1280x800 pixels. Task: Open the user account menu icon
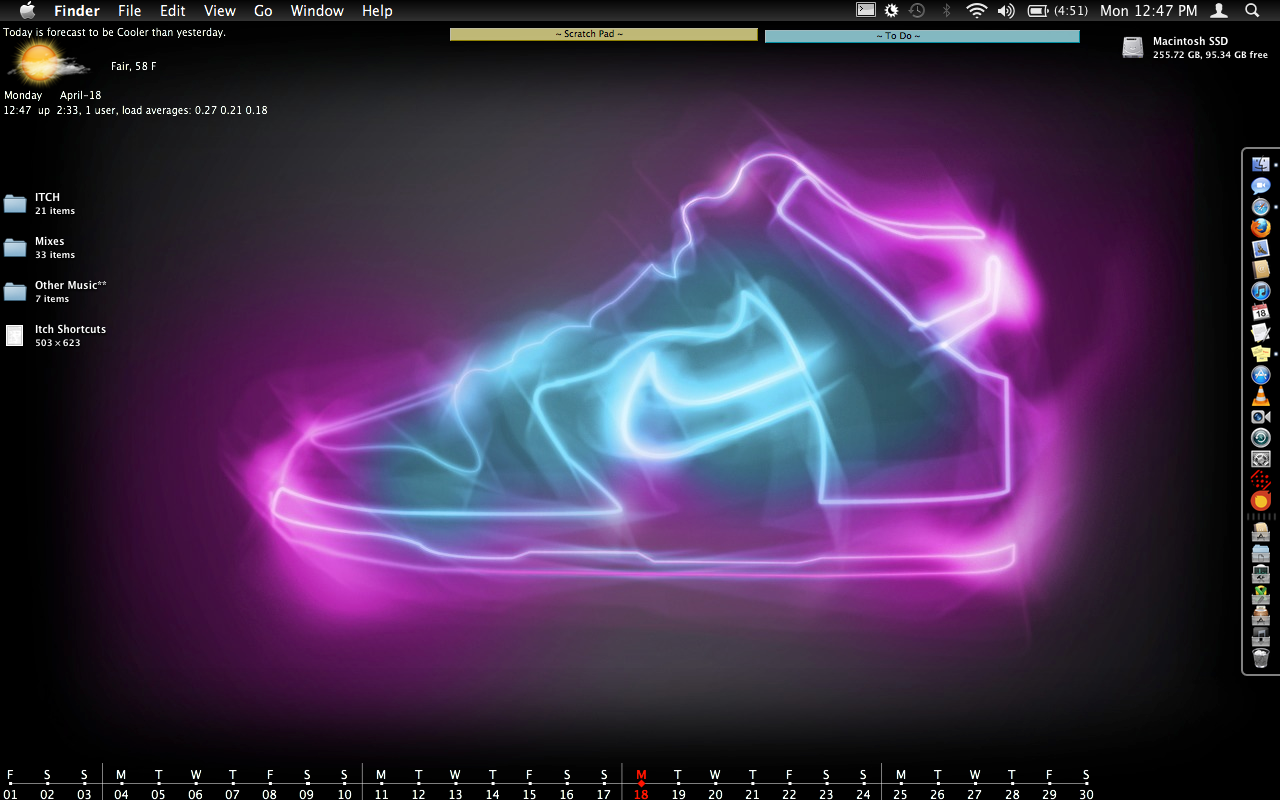coord(1219,10)
